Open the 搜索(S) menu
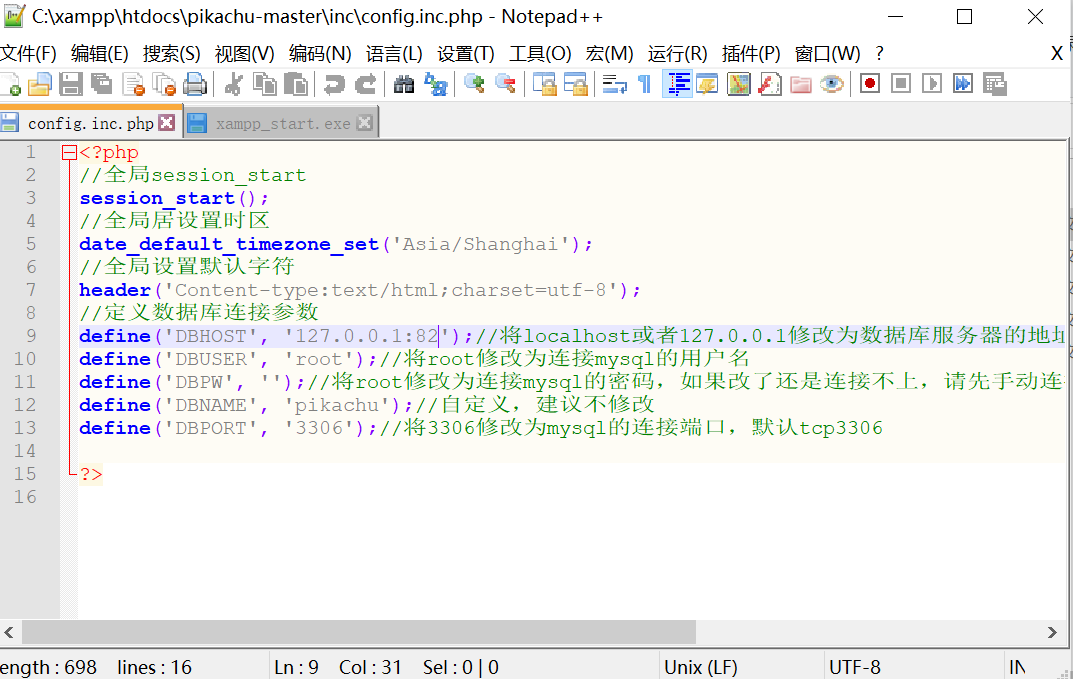The width and height of the screenshot is (1073, 679). [x=171, y=53]
